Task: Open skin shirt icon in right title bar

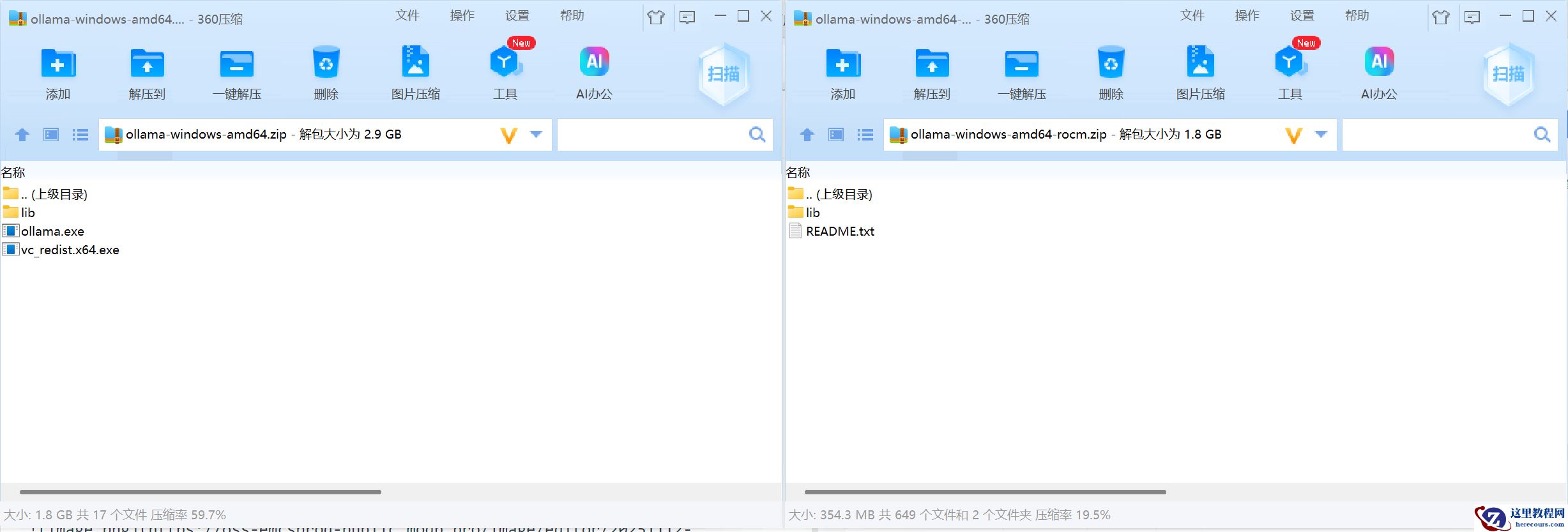Action: [1441, 17]
